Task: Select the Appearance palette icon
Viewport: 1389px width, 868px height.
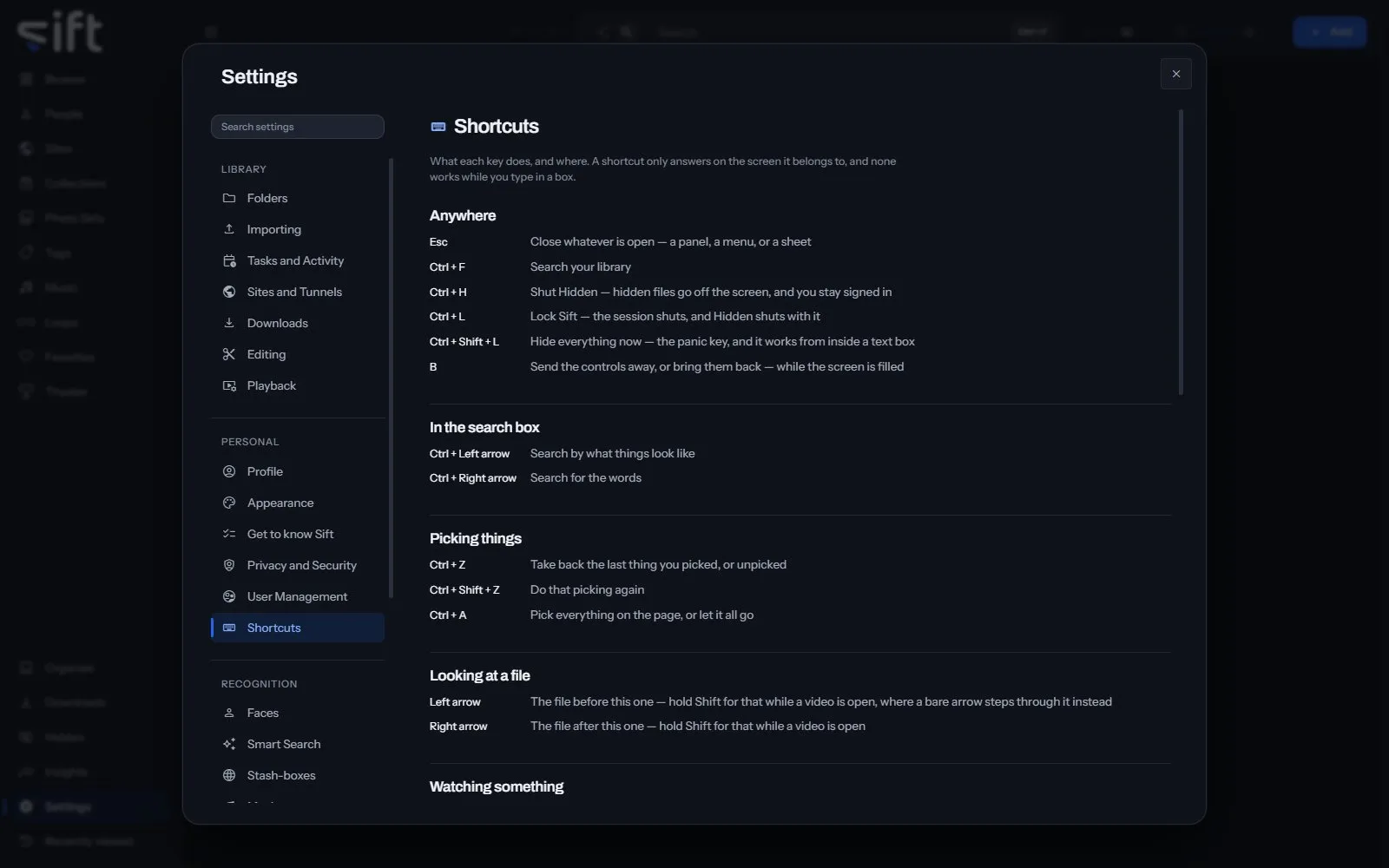Action: click(229, 503)
